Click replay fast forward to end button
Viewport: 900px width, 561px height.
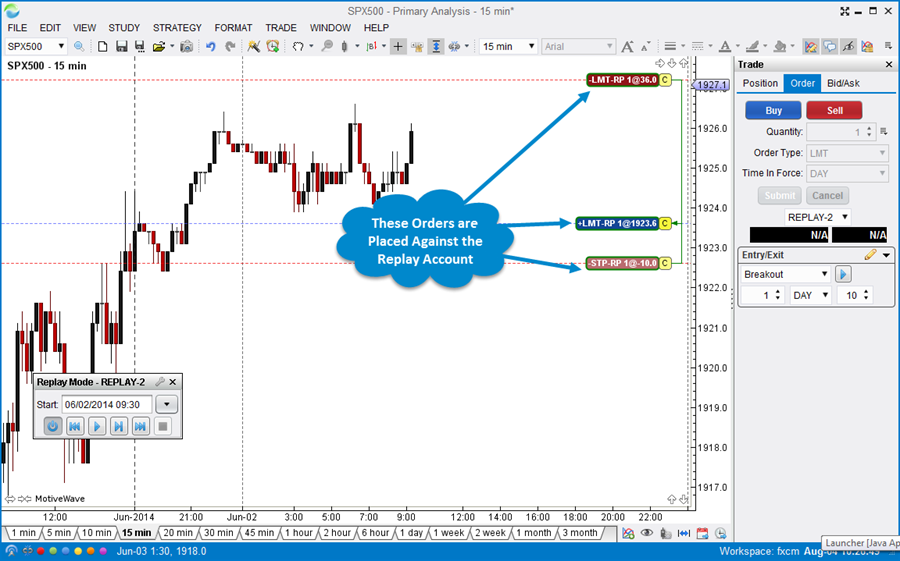[141, 426]
